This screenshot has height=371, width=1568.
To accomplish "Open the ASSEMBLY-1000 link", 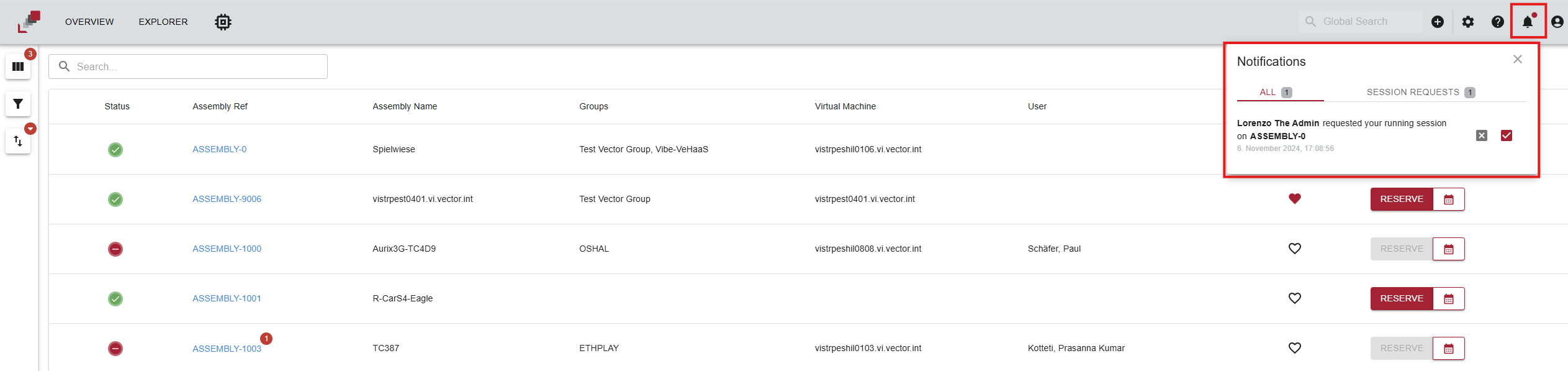I will (227, 249).
